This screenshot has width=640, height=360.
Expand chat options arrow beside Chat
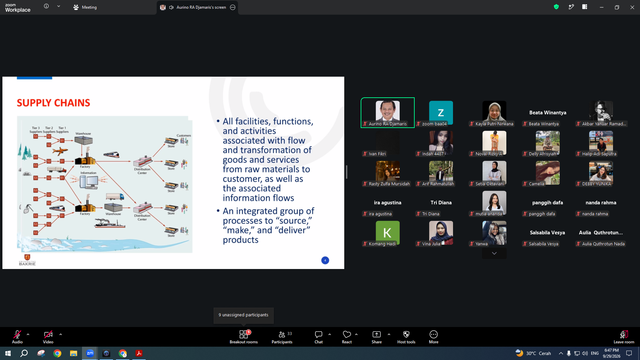[x=329, y=334]
